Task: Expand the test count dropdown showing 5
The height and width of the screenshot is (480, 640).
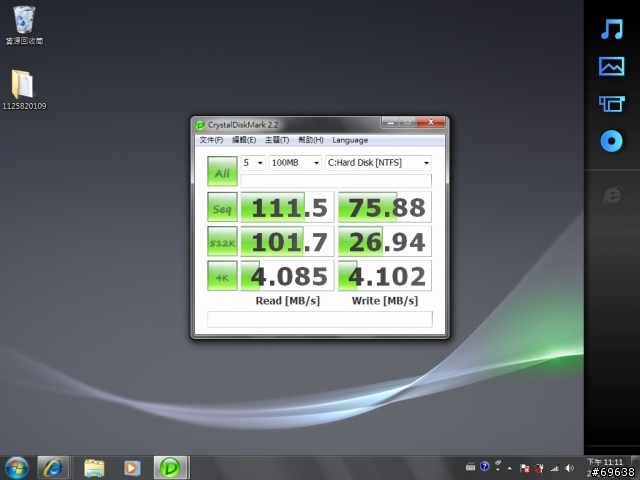Action: click(x=253, y=163)
